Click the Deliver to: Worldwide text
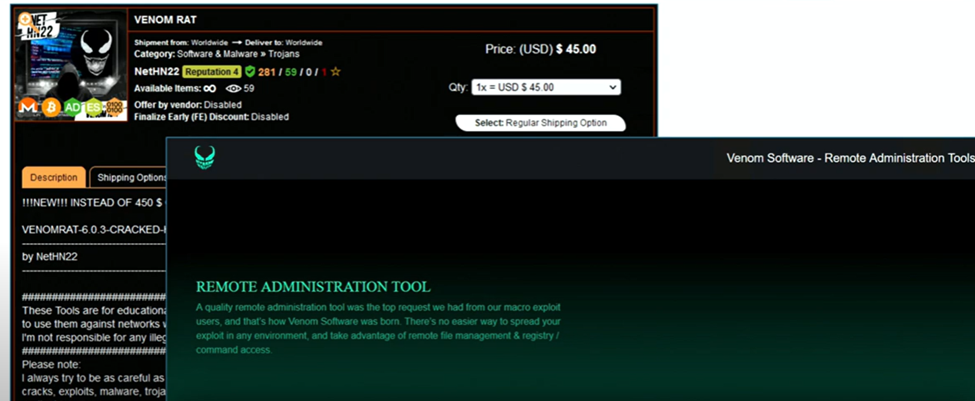Viewport: 975px width, 401px height. [x=284, y=42]
